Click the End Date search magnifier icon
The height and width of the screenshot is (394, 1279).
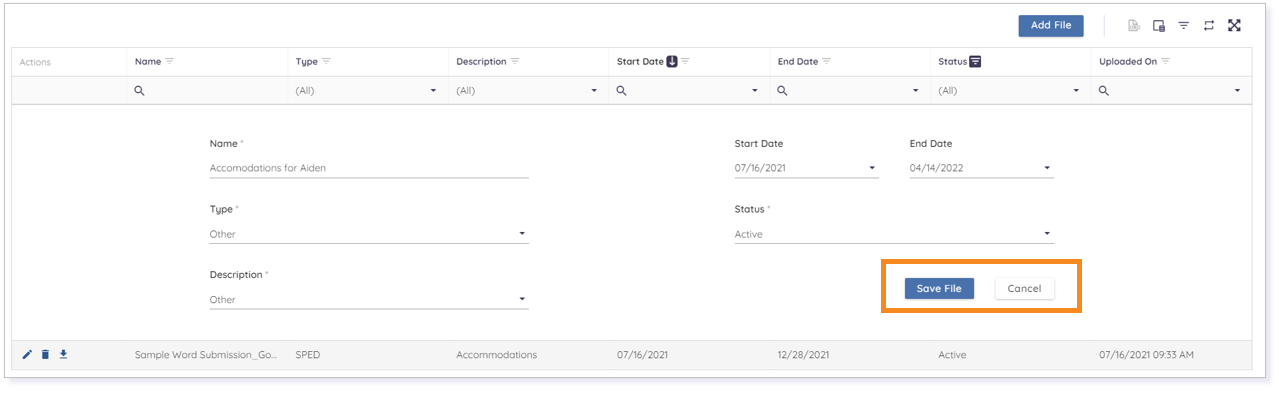coord(782,90)
